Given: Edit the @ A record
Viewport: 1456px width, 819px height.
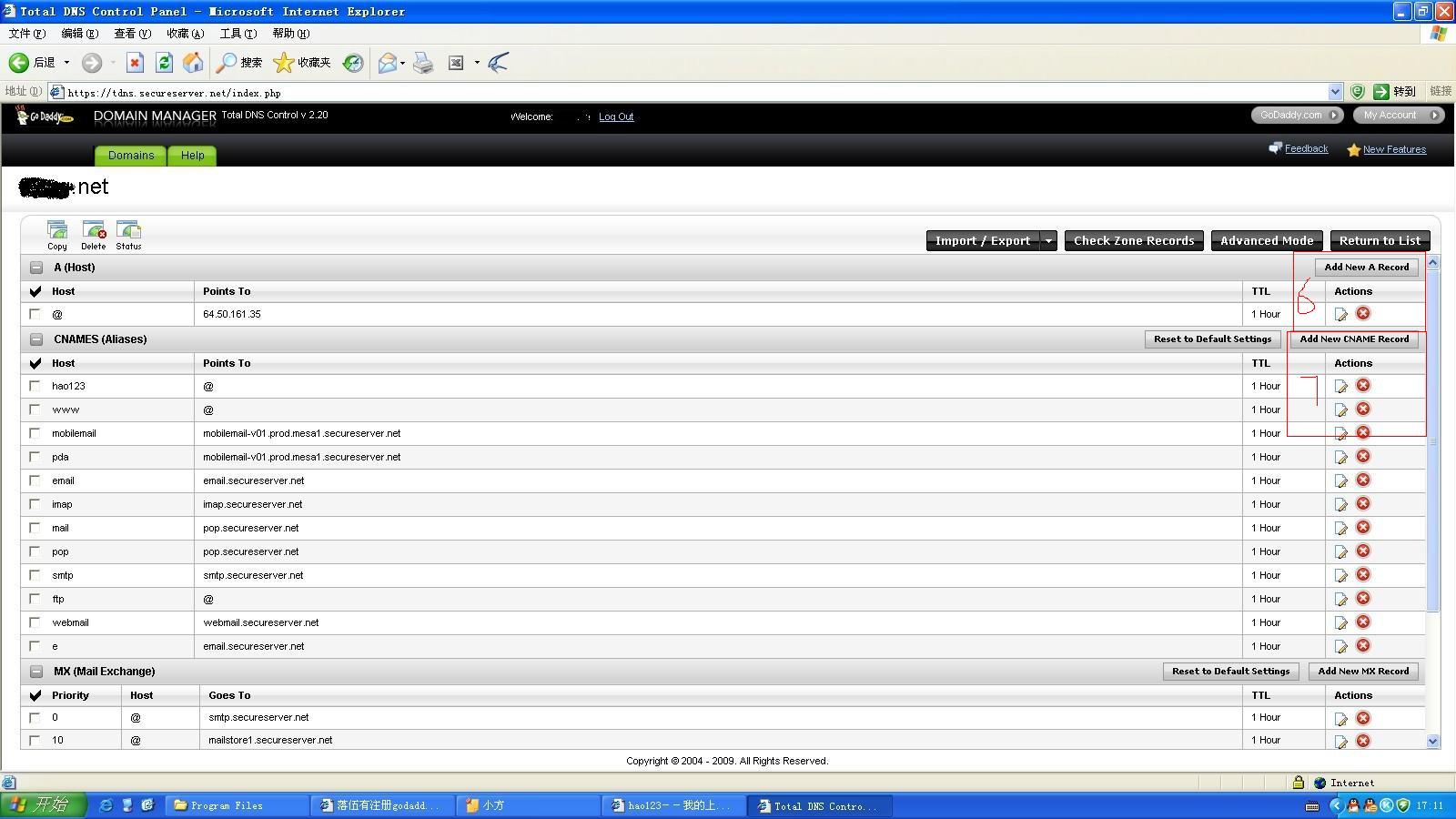Looking at the screenshot, I should click(1341, 314).
